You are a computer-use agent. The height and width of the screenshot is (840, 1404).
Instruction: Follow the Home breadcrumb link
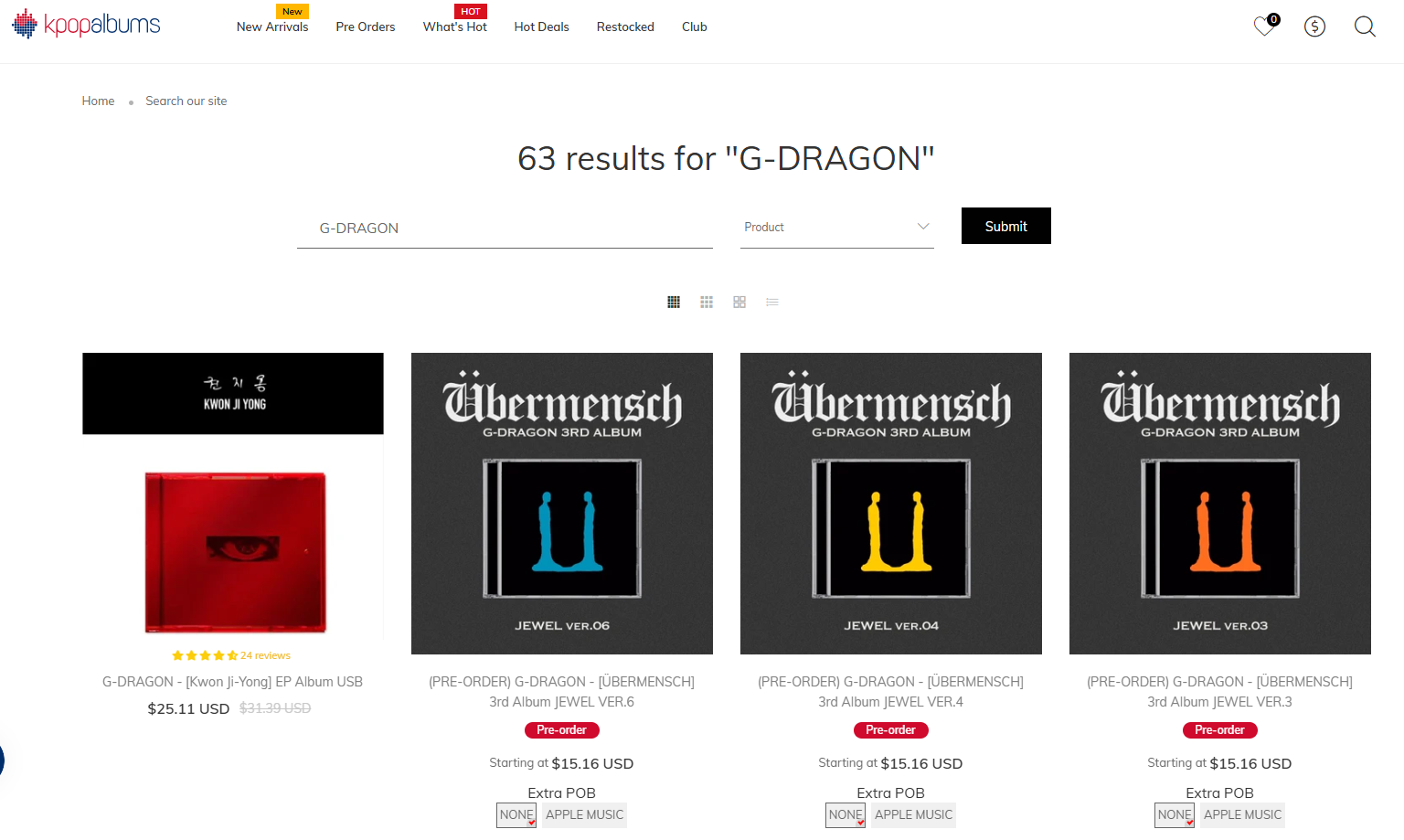(x=98, y=101)
